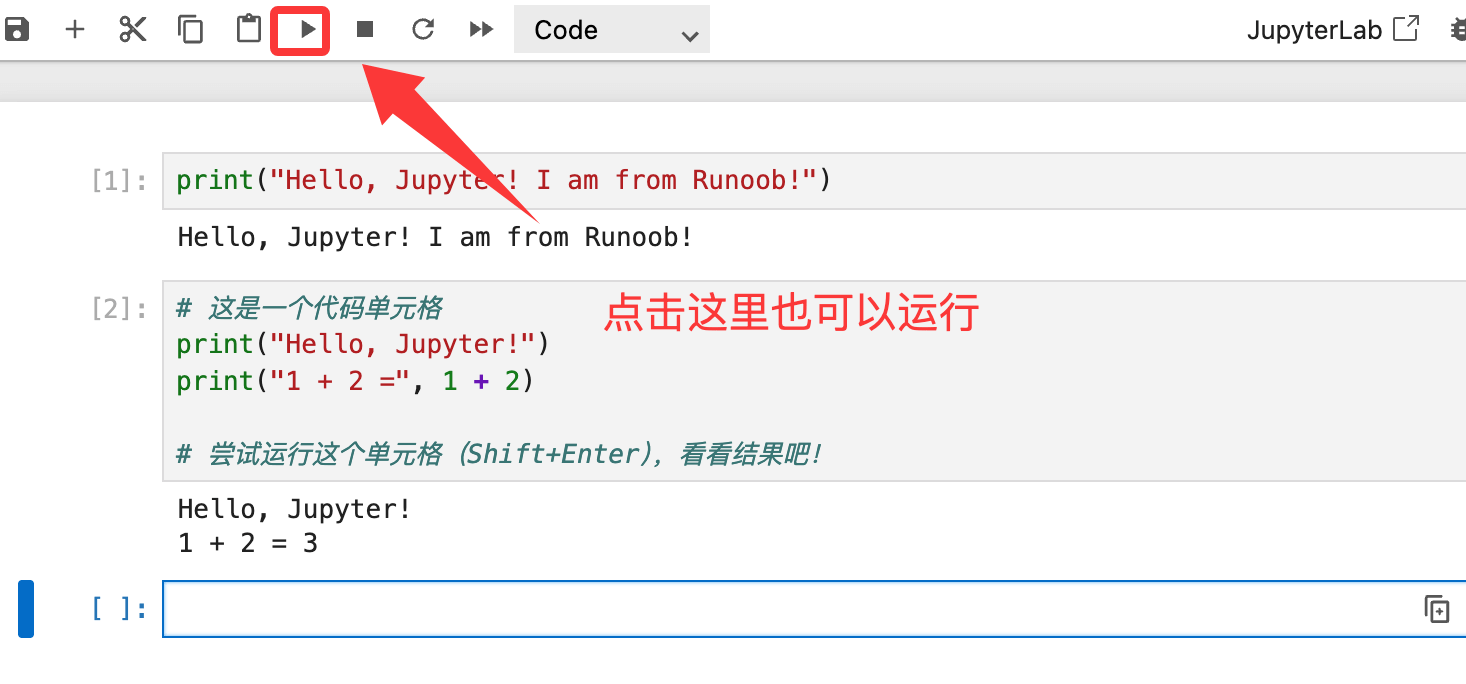Open the Code cell type dropdown
1466x684 pixels.
(x=611, y=30)
